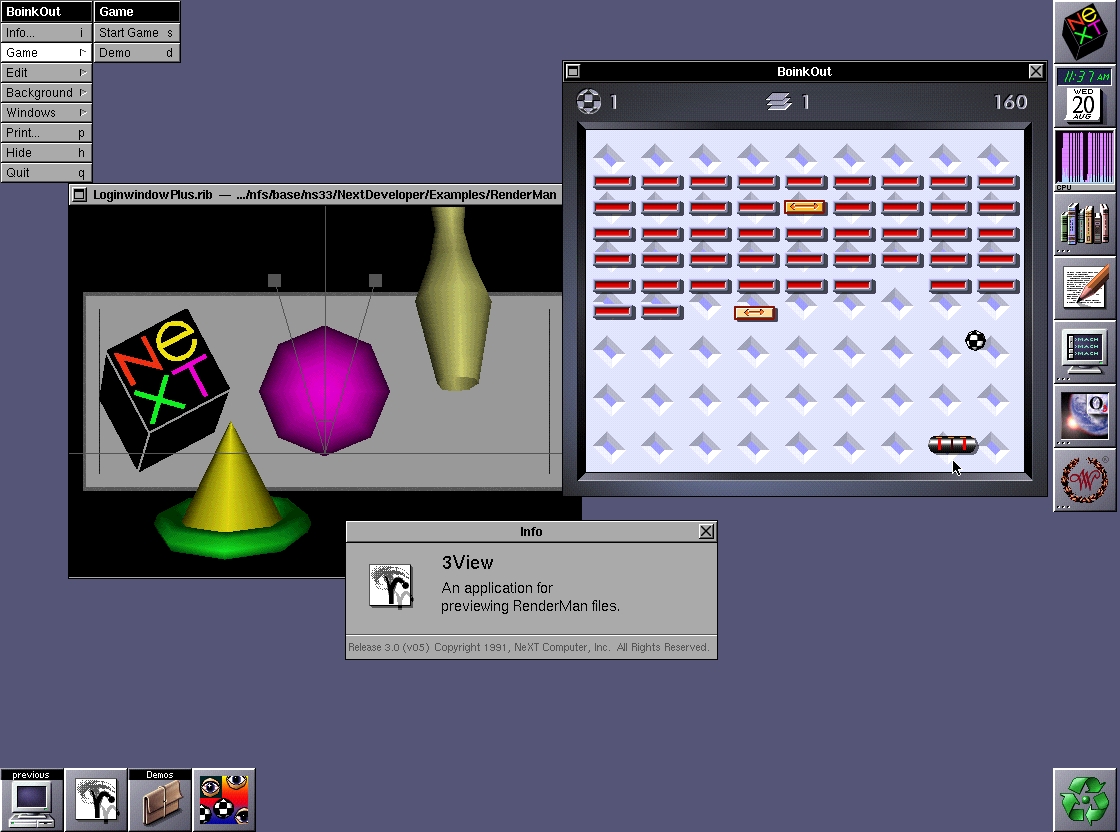Choose Print... from the BoinkOut menu
The height and width of the screenshot is (832, 1120).
[46, 133]
